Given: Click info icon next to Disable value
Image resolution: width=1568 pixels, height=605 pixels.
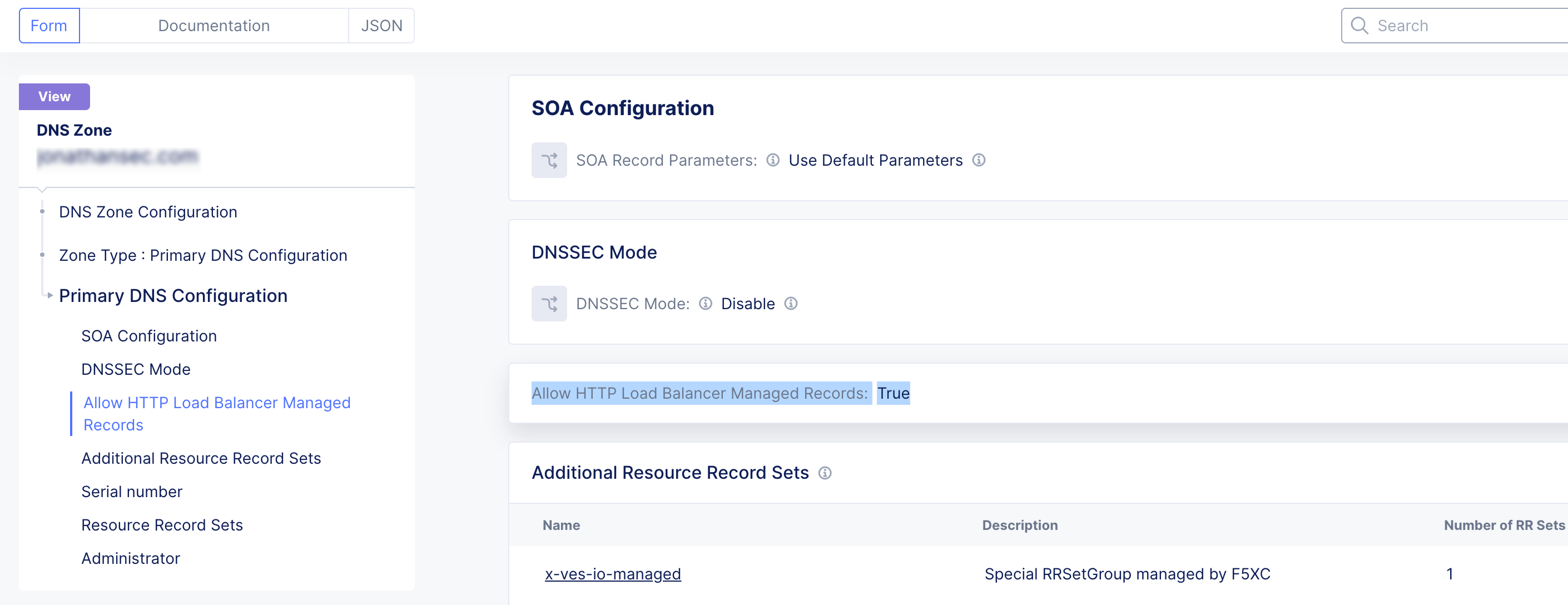Looking at the screenshot, I should (790, 304).
